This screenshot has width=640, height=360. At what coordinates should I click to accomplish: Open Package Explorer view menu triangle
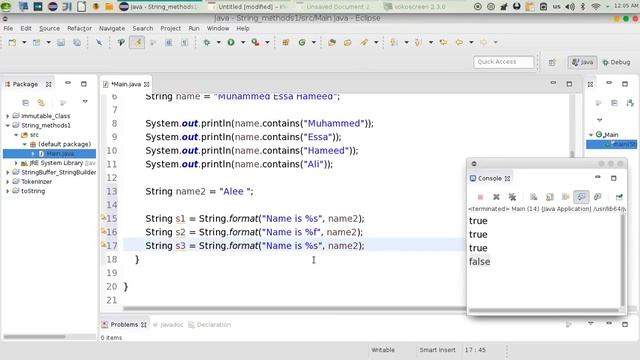85,102
